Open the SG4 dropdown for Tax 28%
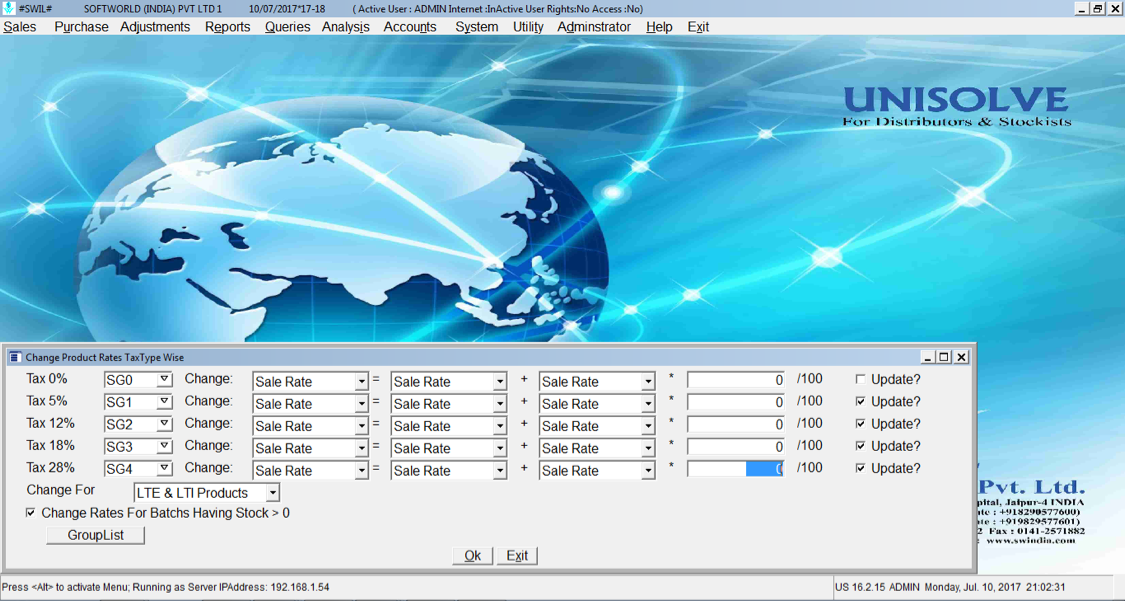Screen dimensions: 1125x601 (164, 468)
